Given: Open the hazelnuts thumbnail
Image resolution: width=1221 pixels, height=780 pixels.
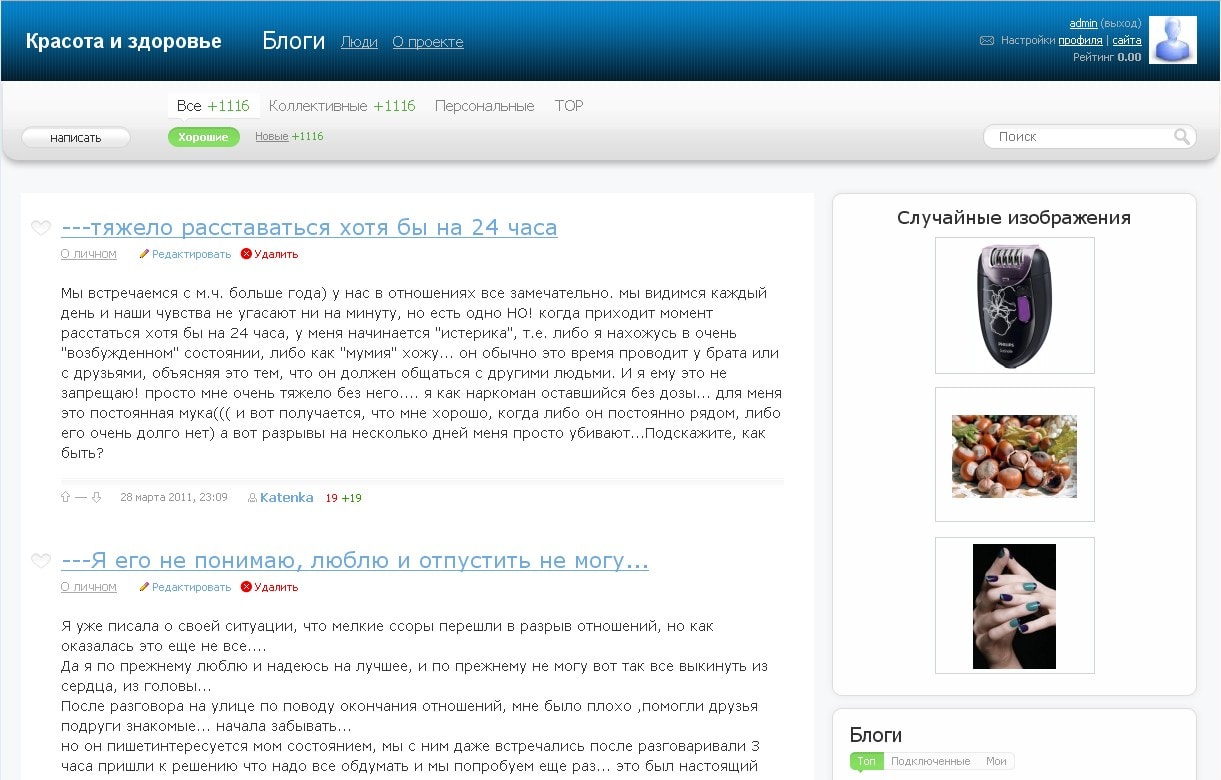Looking at the screenshot, I should 1014,455.
